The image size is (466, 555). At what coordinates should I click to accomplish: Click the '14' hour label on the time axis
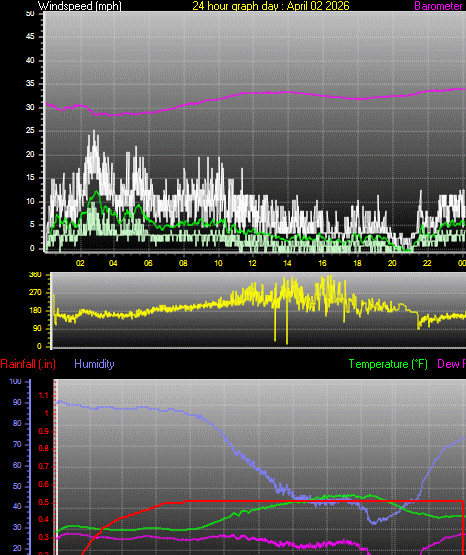click(287, 263)
